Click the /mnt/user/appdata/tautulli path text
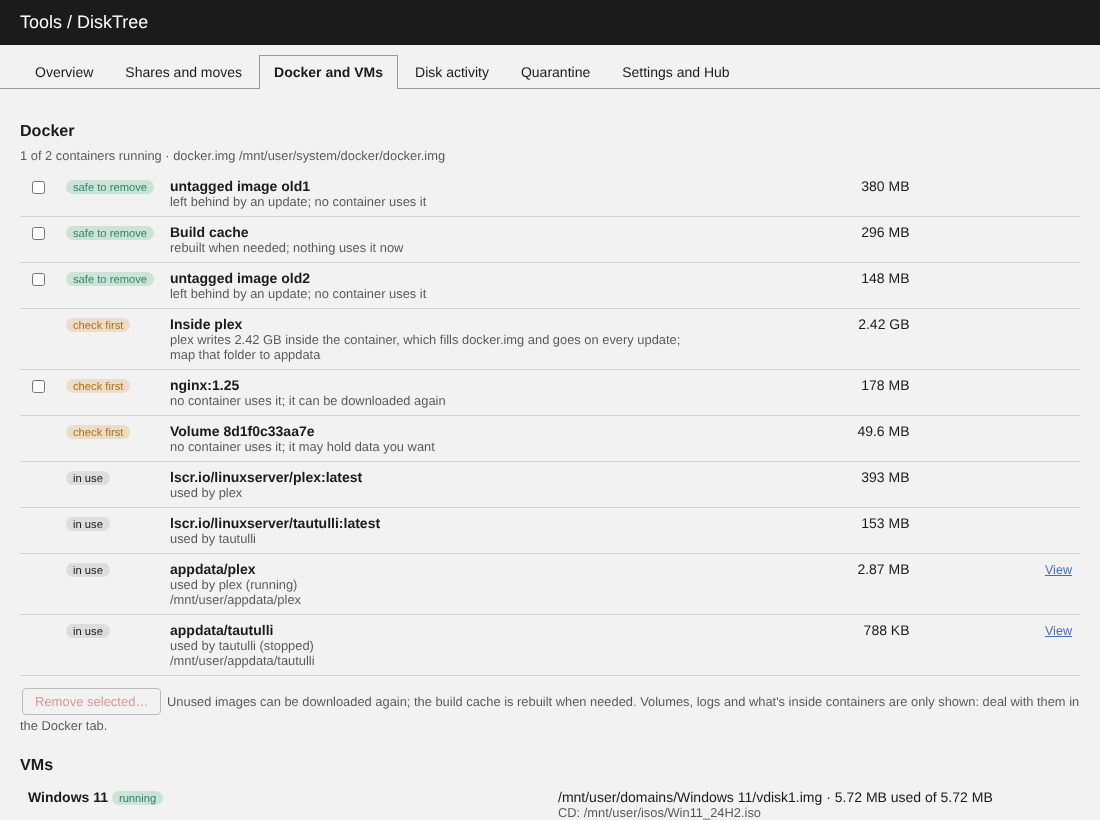Screen dimensions: 1100x820 point(242,661)
